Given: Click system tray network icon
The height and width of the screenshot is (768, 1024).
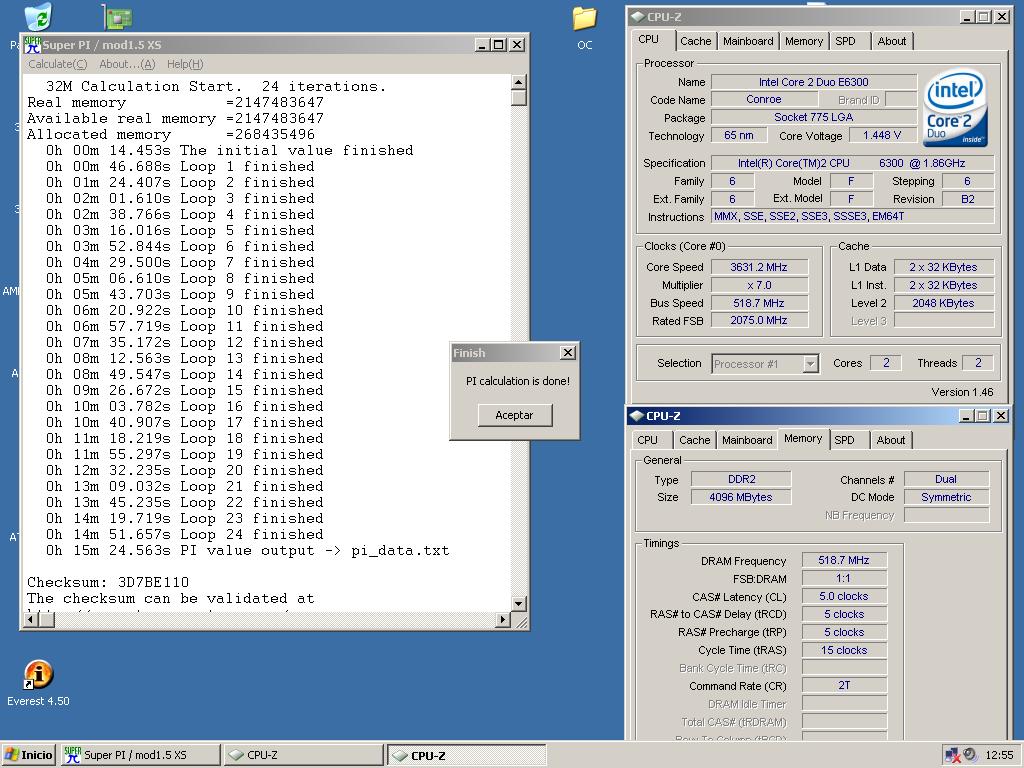Looking at the screenshot, I should 953,755.
